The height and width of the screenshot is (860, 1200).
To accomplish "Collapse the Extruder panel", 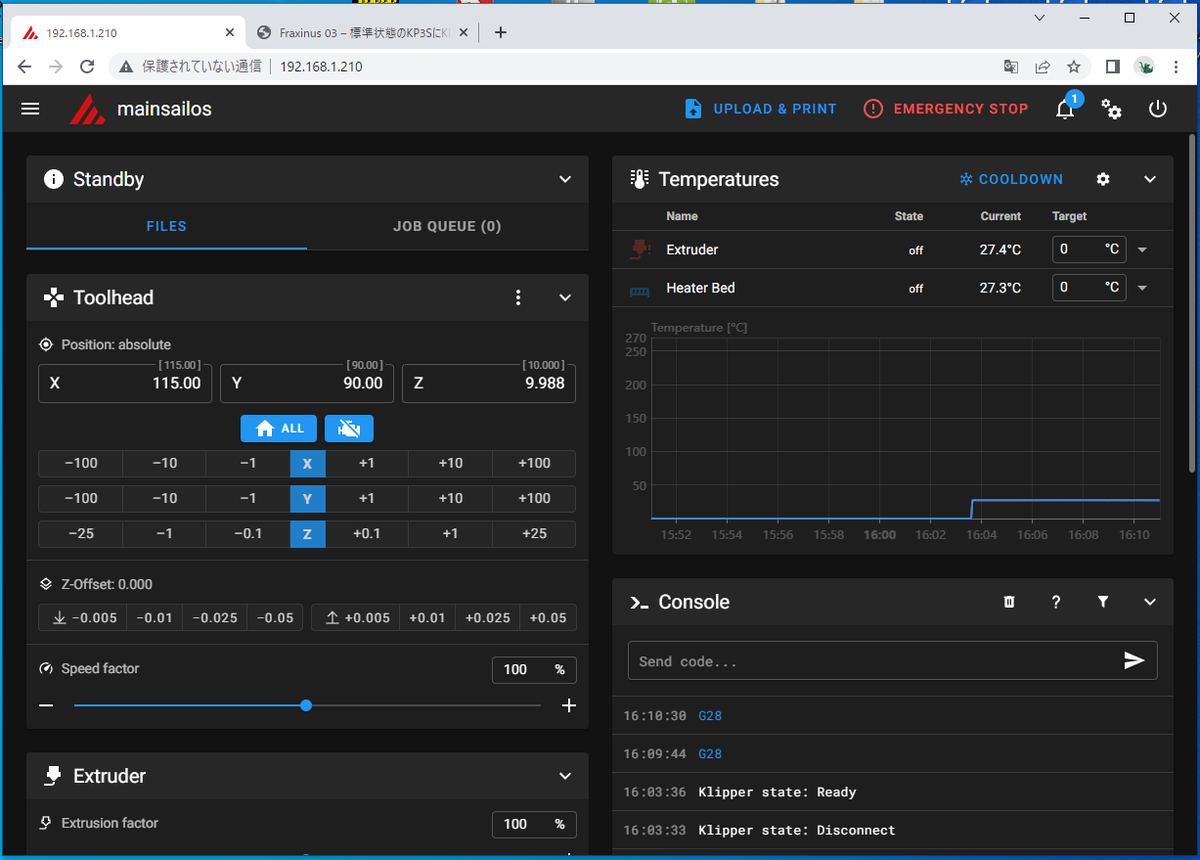I will [565, 776].
